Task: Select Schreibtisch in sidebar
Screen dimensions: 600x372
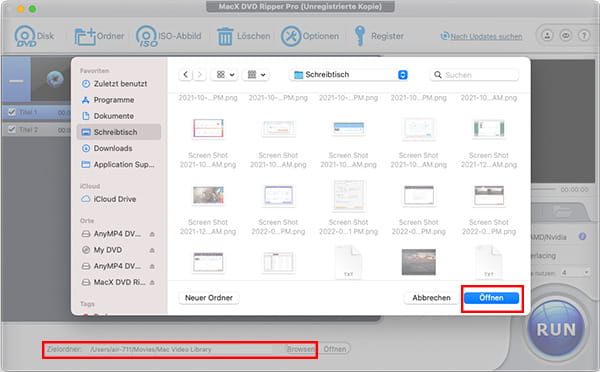Action: pyautogui.click(x=119, y=132)
